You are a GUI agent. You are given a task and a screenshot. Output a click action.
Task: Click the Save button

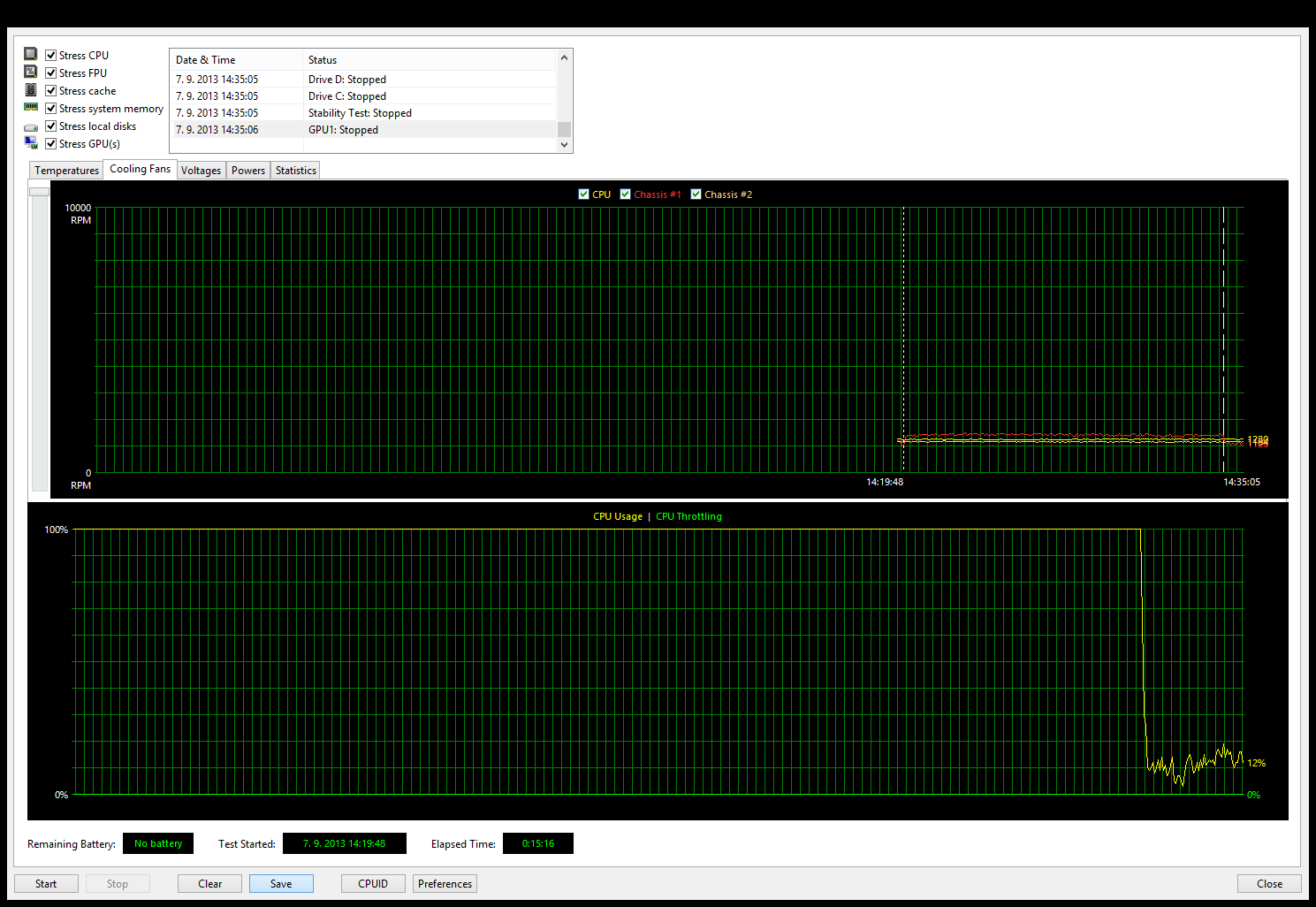coord(281,884)
